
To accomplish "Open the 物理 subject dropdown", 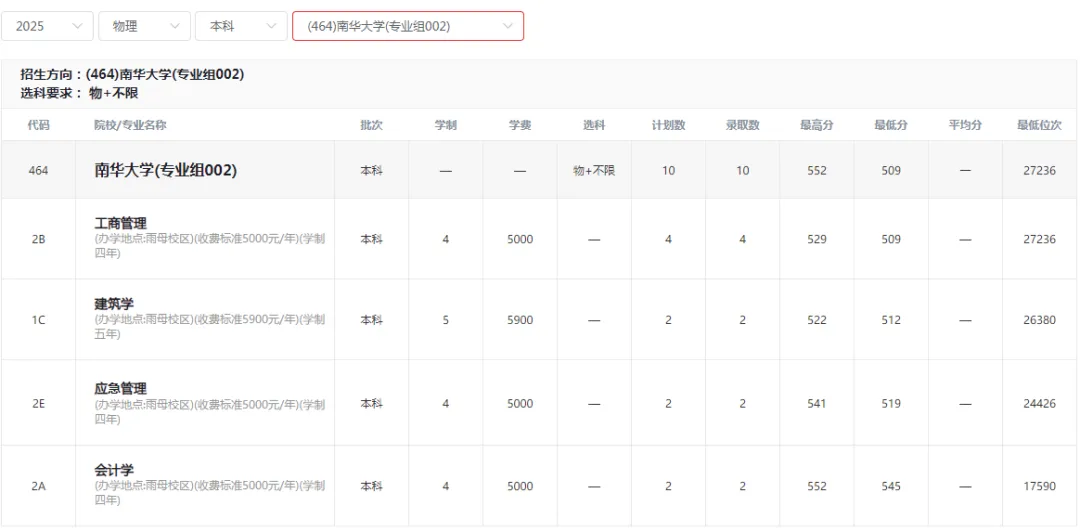I will pos(144,26).
